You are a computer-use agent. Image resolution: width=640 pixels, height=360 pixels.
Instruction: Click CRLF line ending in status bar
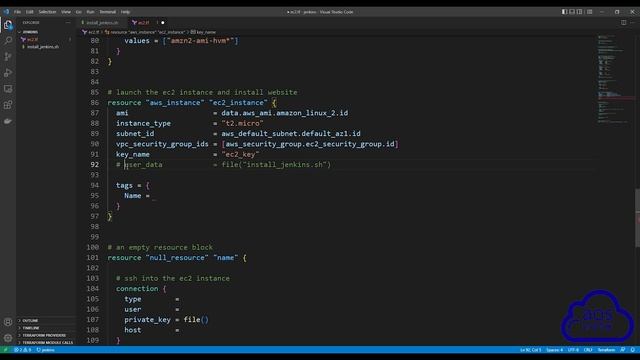(588, 350)
